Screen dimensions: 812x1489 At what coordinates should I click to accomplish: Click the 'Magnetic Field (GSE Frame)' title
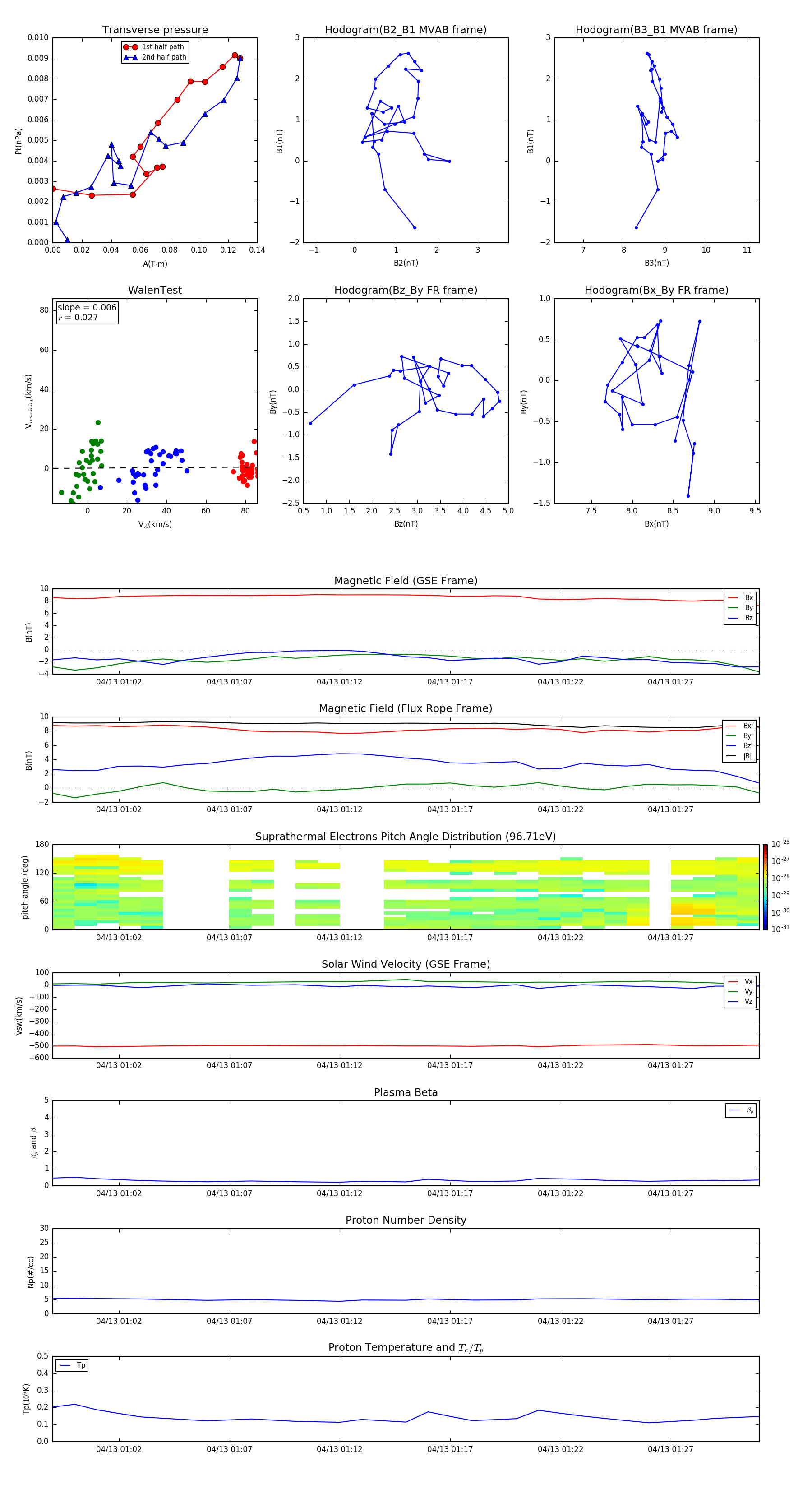coord(406,580)
